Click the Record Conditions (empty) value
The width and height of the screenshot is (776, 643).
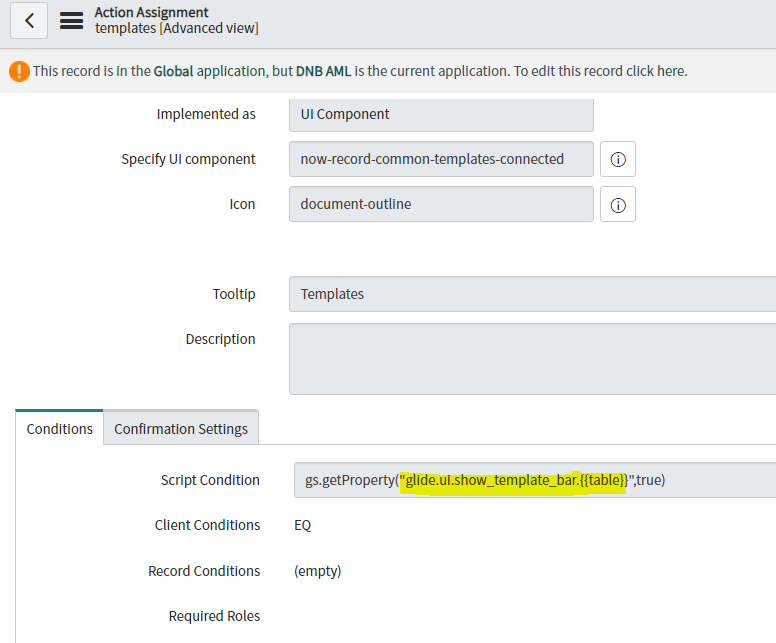(317, 571)
